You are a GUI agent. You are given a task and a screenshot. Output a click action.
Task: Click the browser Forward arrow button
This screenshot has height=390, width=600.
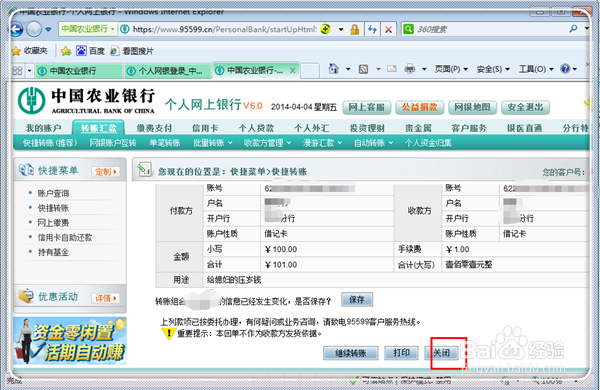[x=34, y=29]
